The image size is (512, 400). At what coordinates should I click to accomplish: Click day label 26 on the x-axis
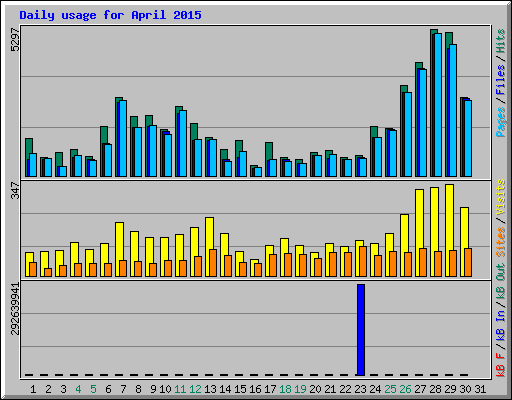pyautogui.click(x=405, y=389)
